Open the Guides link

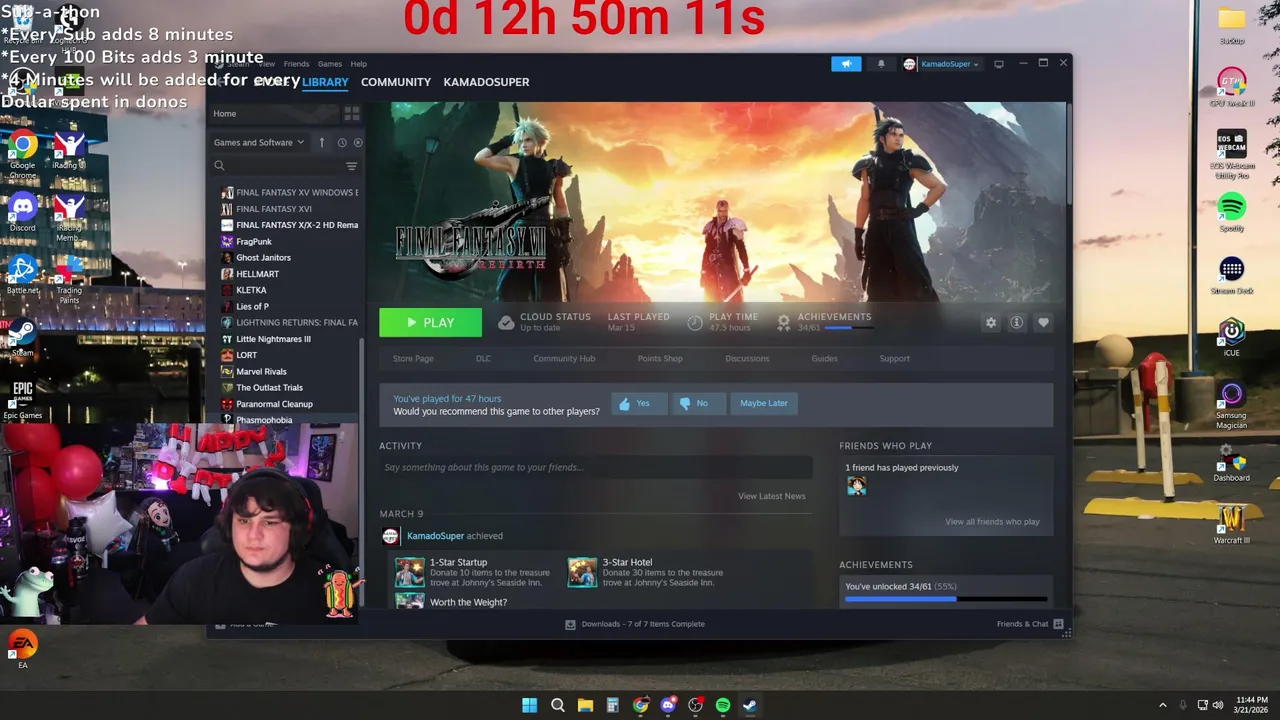pyautogui.click(x=824, y=359)
